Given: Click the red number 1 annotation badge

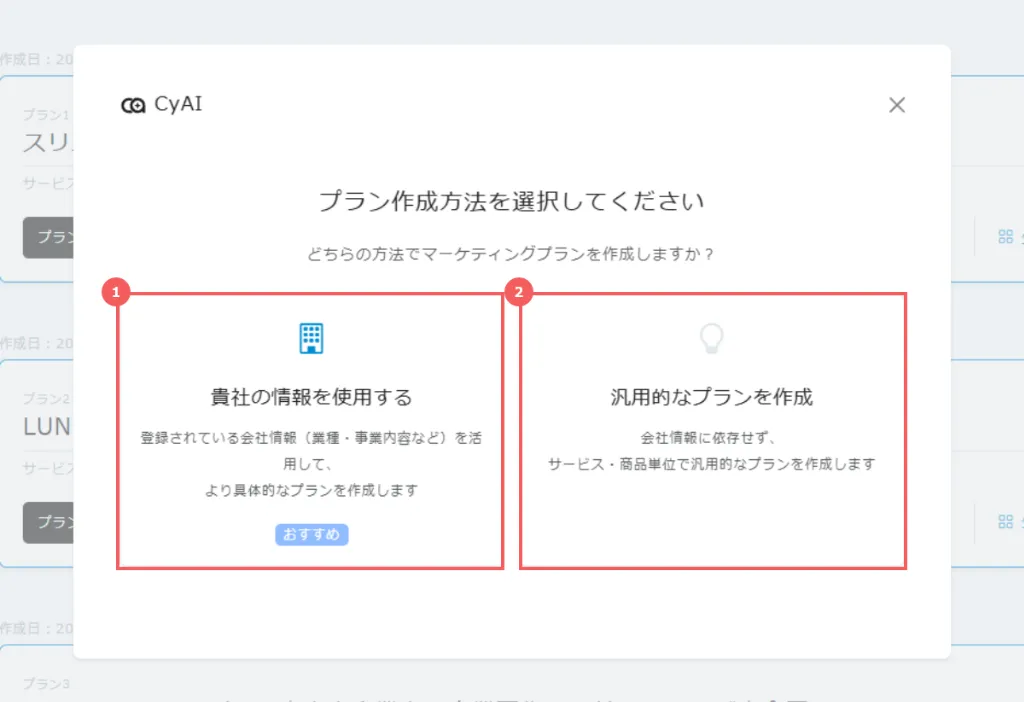Looking at the screenshot, I should click(x=117, y=292).
